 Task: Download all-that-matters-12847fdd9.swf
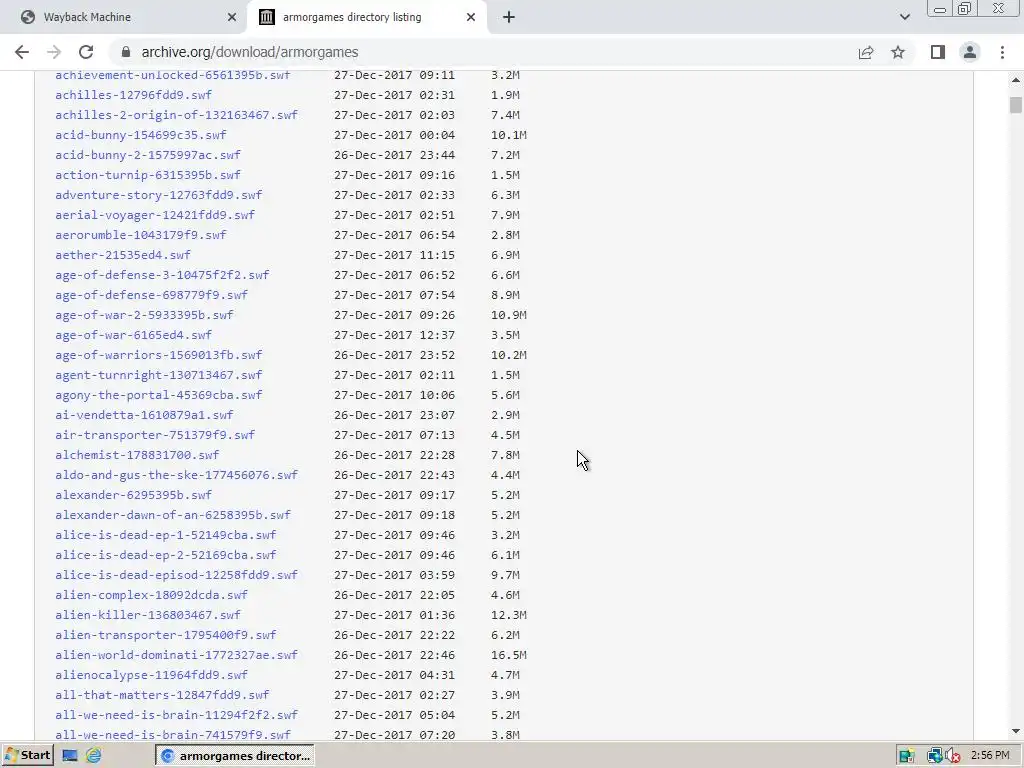[x=162, y=695]
